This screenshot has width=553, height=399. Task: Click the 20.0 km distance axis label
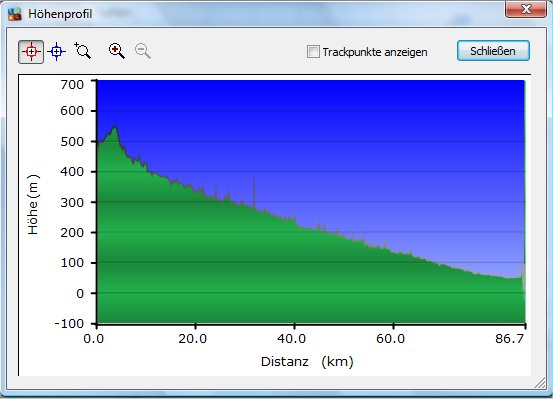(x=193, y=339)
